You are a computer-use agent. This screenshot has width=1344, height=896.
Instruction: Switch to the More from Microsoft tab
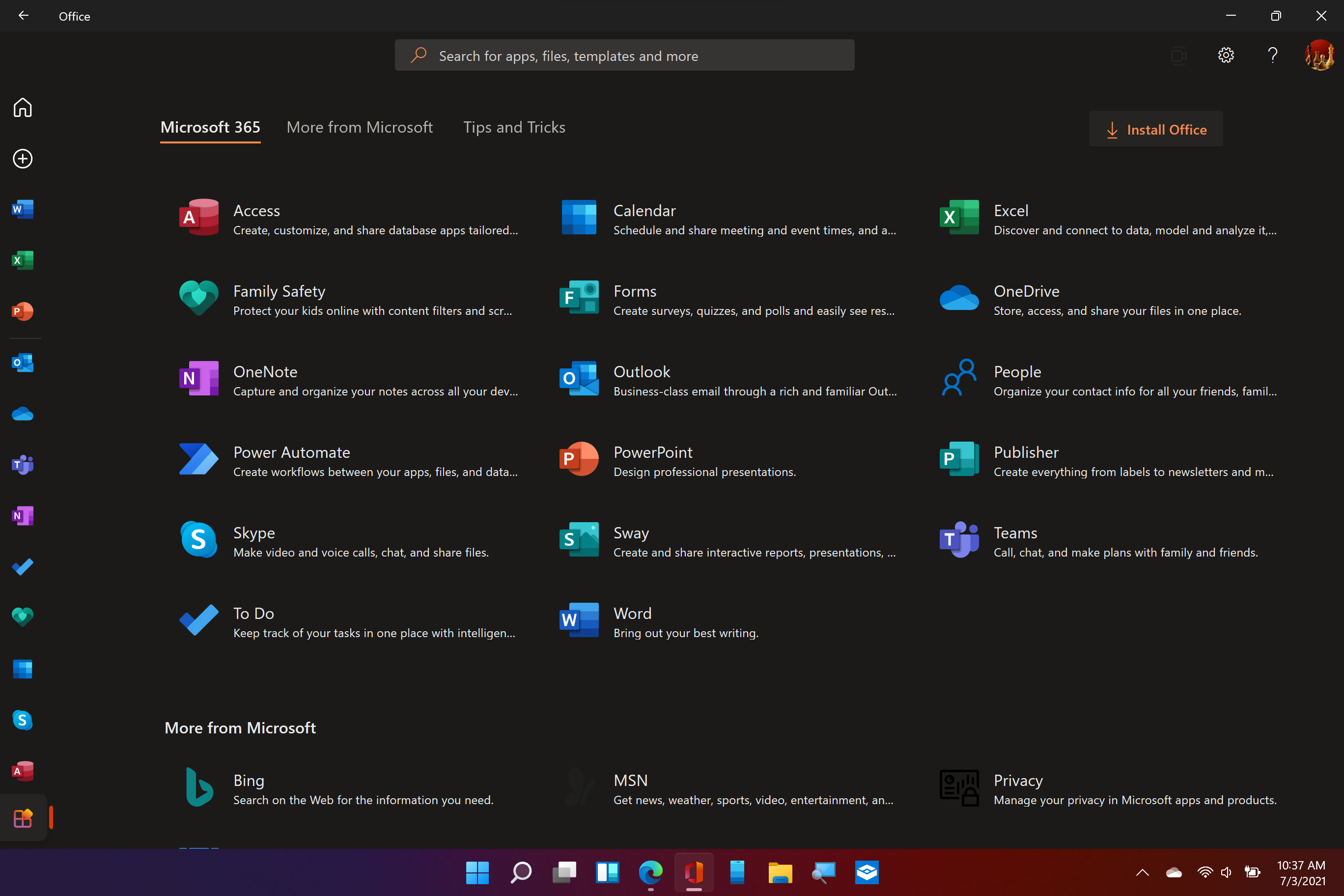click(x=360, y=127)
